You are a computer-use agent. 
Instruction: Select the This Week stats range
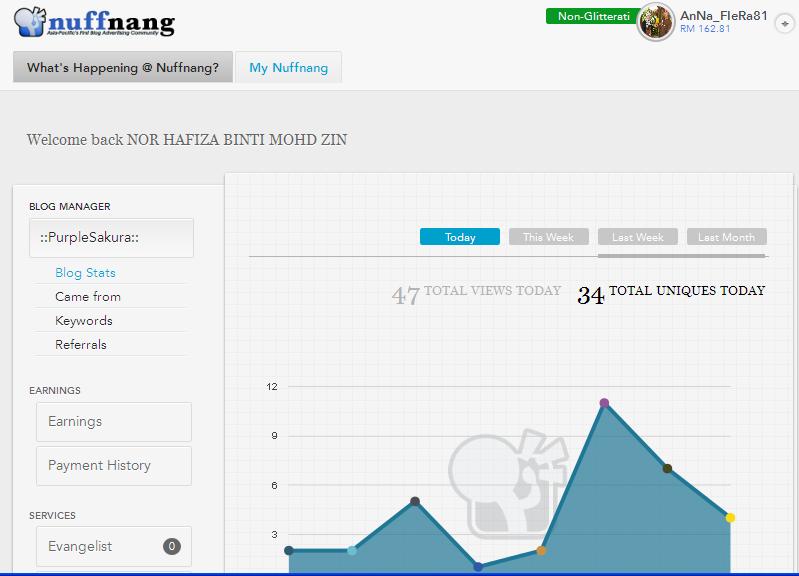(548, 237)
